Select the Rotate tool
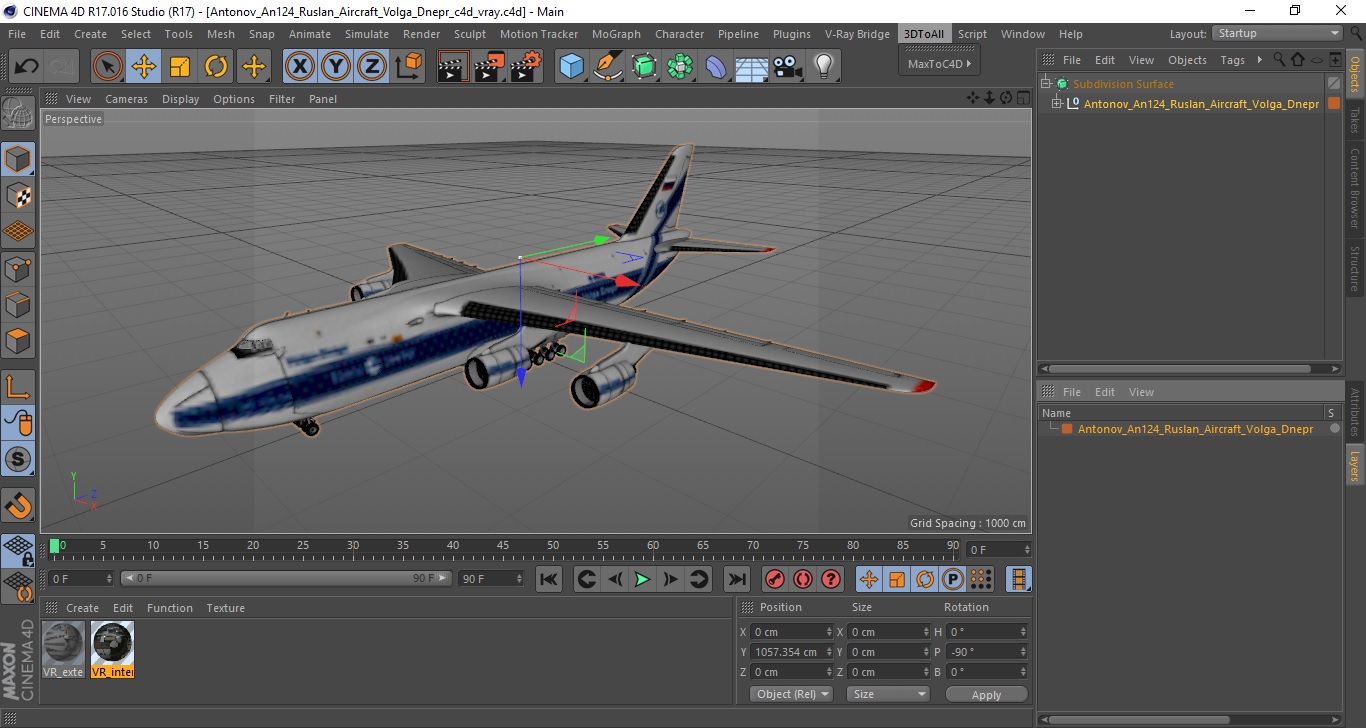This screenshot has height=728, width=1366. click(216, 67)
